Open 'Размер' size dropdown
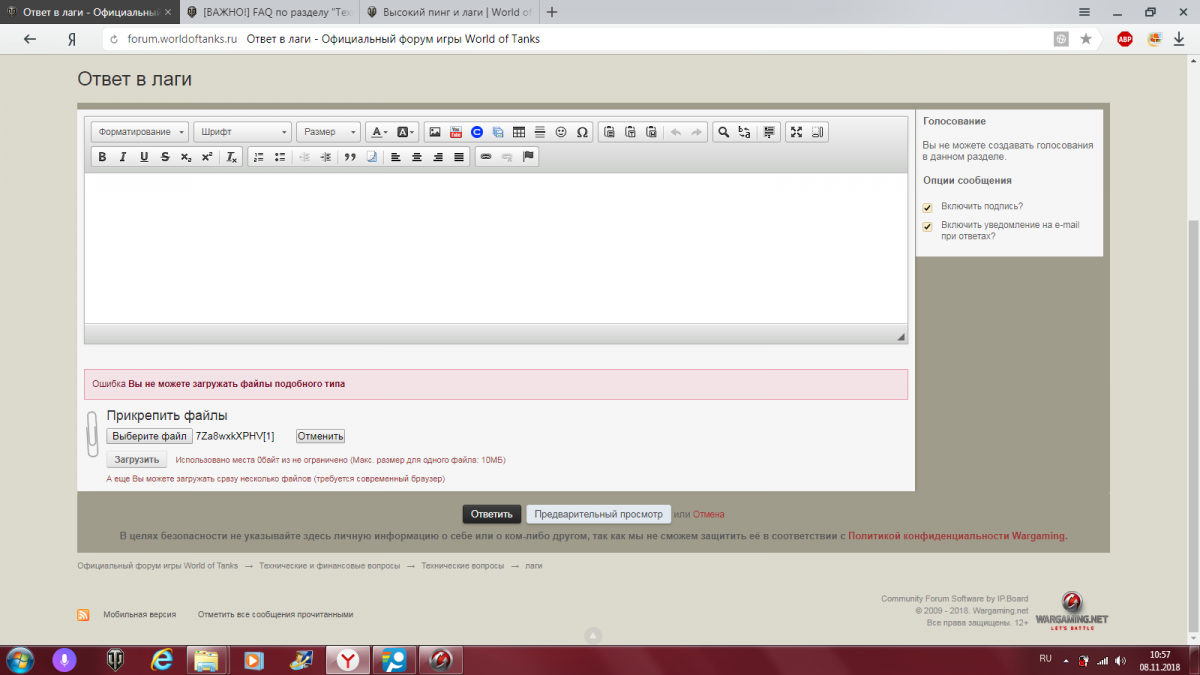This screenshot has width=1200, height=675. 328,132
